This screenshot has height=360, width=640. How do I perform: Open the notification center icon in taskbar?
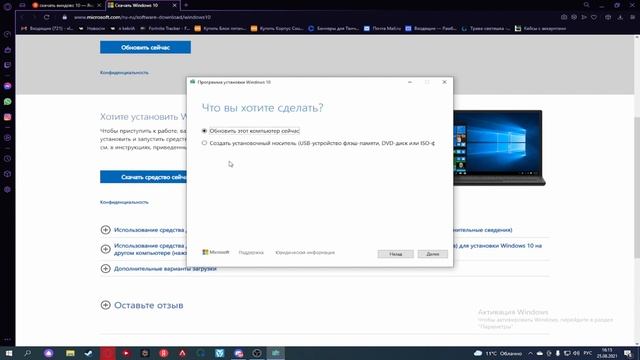point(628,353)
